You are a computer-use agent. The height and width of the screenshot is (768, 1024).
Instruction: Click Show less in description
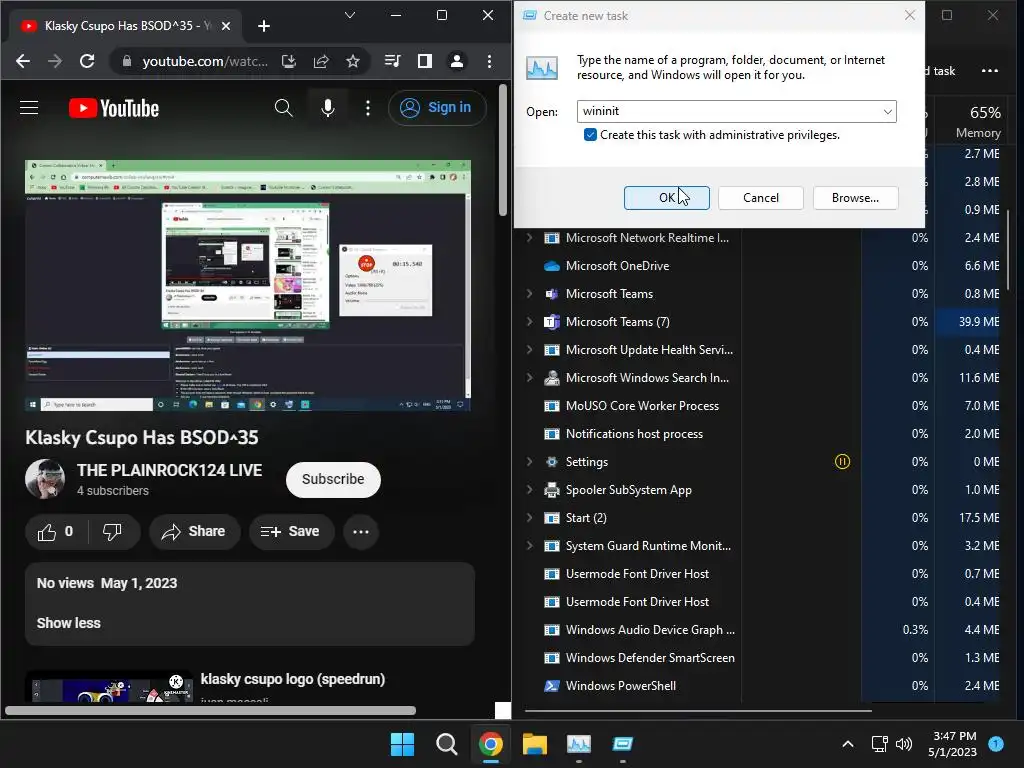tap(69, 623)
